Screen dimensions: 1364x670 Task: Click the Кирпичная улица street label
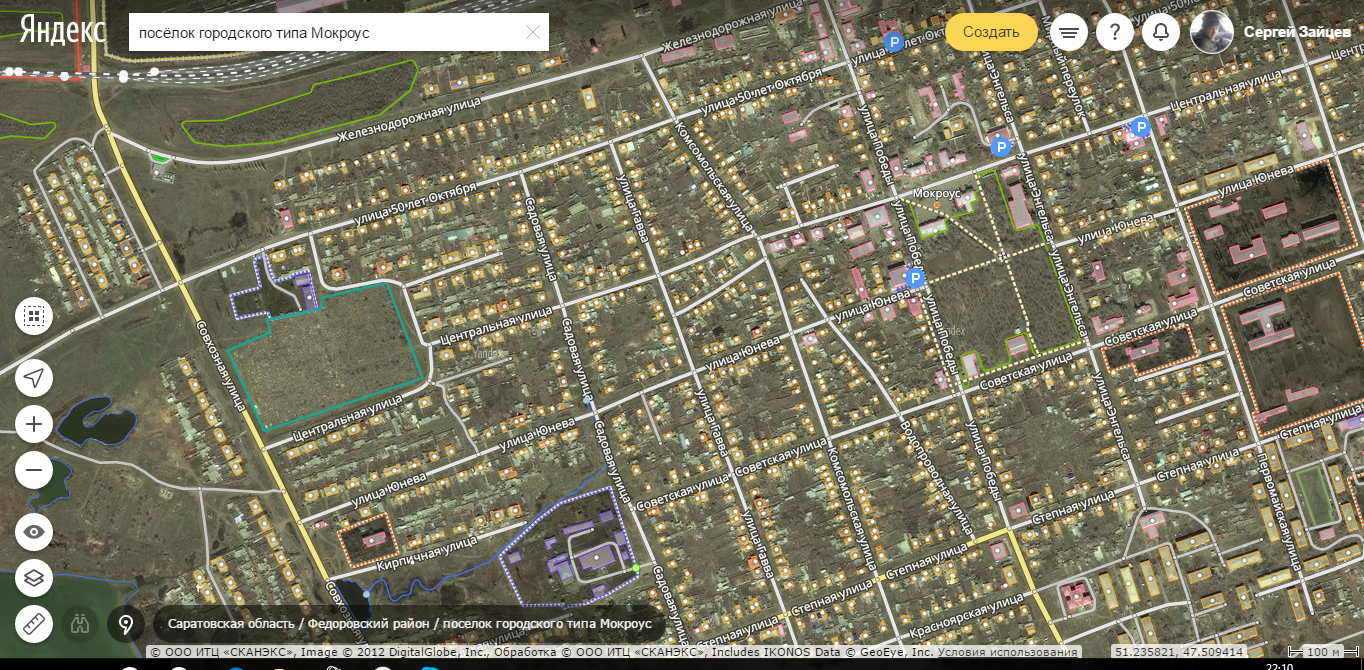coord(427,554)
